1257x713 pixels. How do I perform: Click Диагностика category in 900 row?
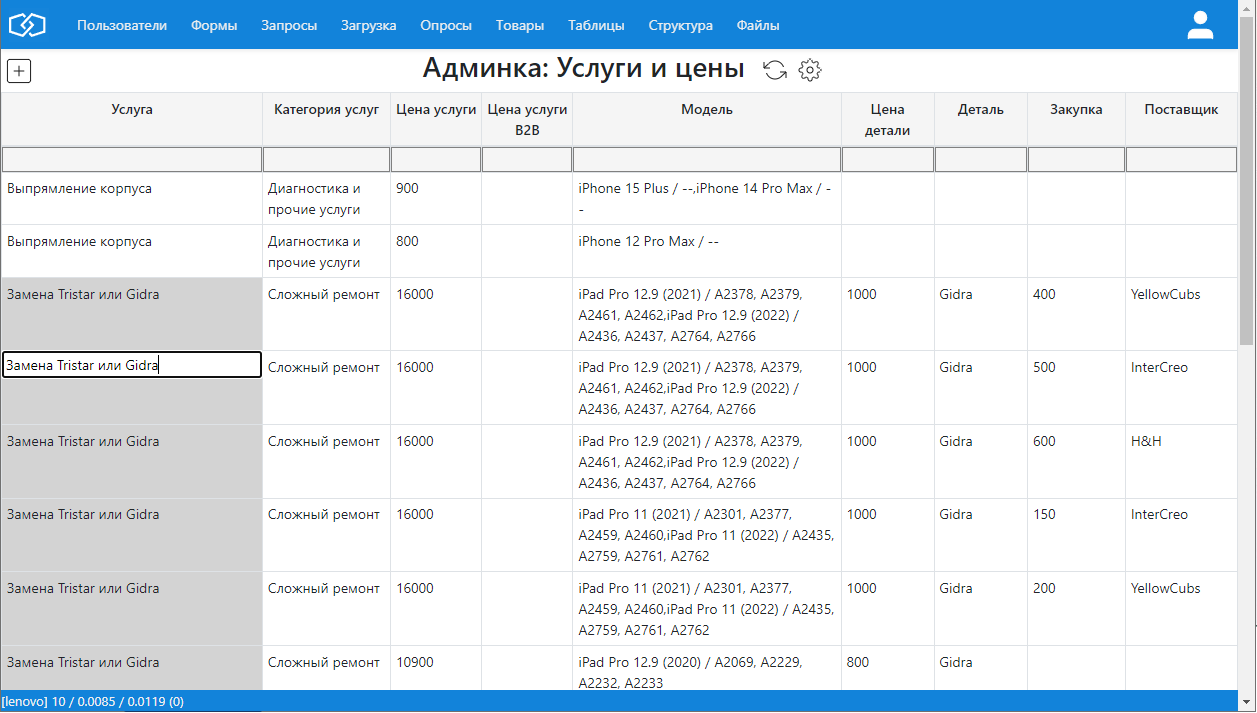(x=327, y=198)
